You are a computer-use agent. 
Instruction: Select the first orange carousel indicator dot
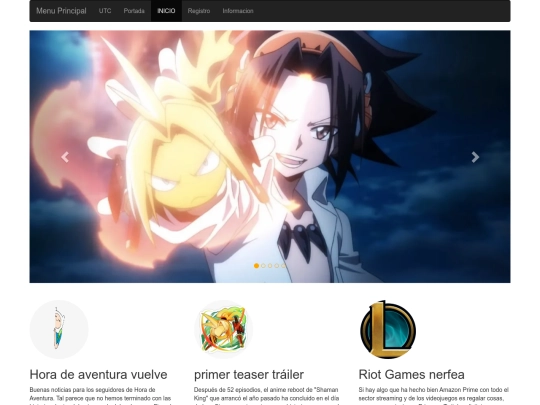pos(256,266)
